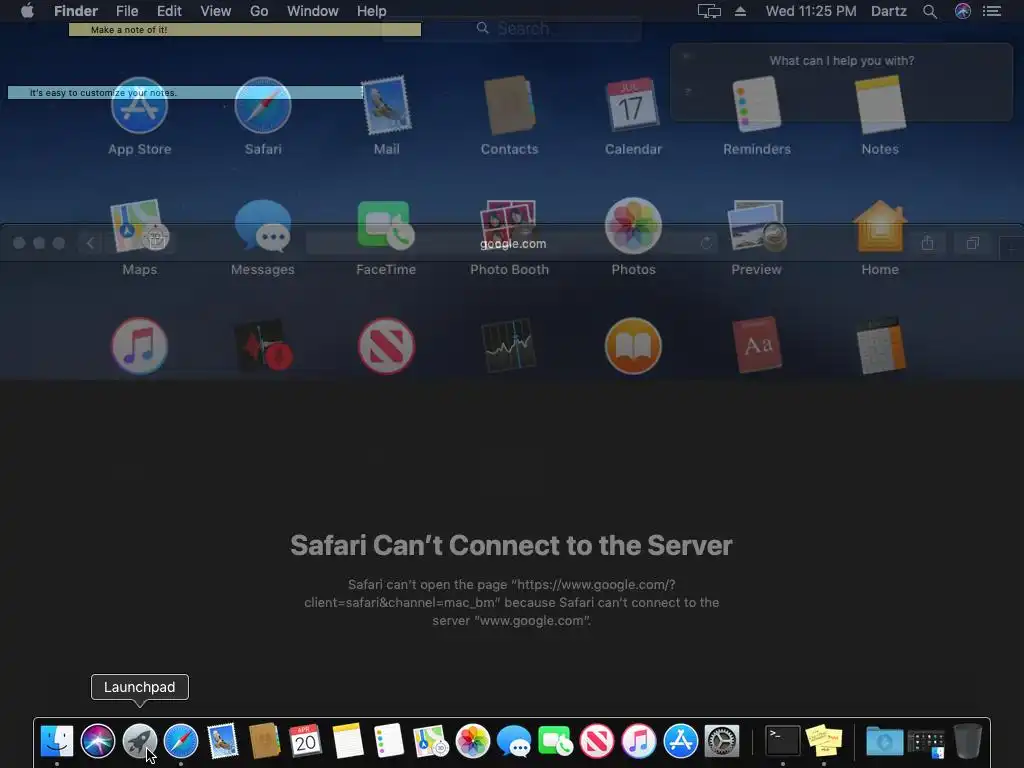Open Calendar app showing 17
The image size is (1024, 768).
633,106
